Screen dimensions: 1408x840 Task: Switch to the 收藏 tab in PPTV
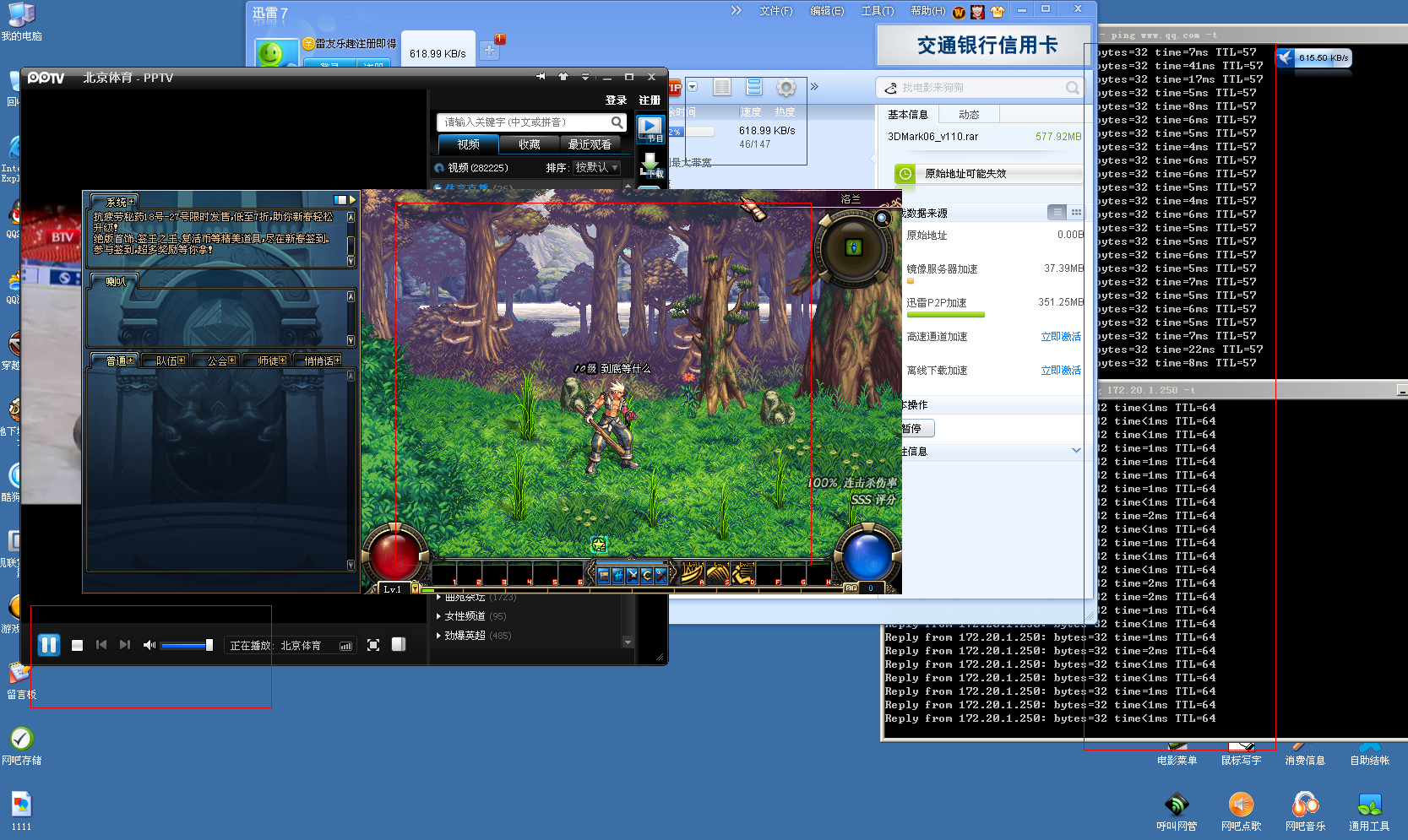pos(530,144)
